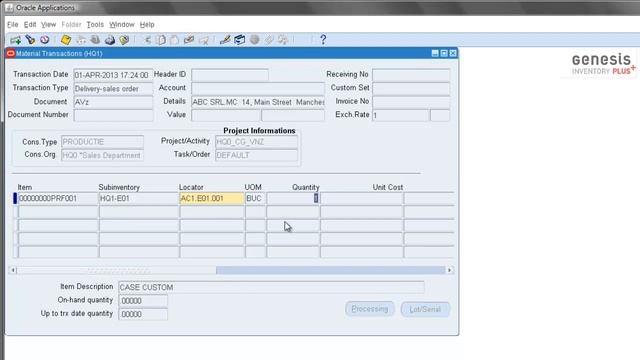Click the Header ID field
Viewport: 640px width, 360px height.
click(x=230, y=75)
